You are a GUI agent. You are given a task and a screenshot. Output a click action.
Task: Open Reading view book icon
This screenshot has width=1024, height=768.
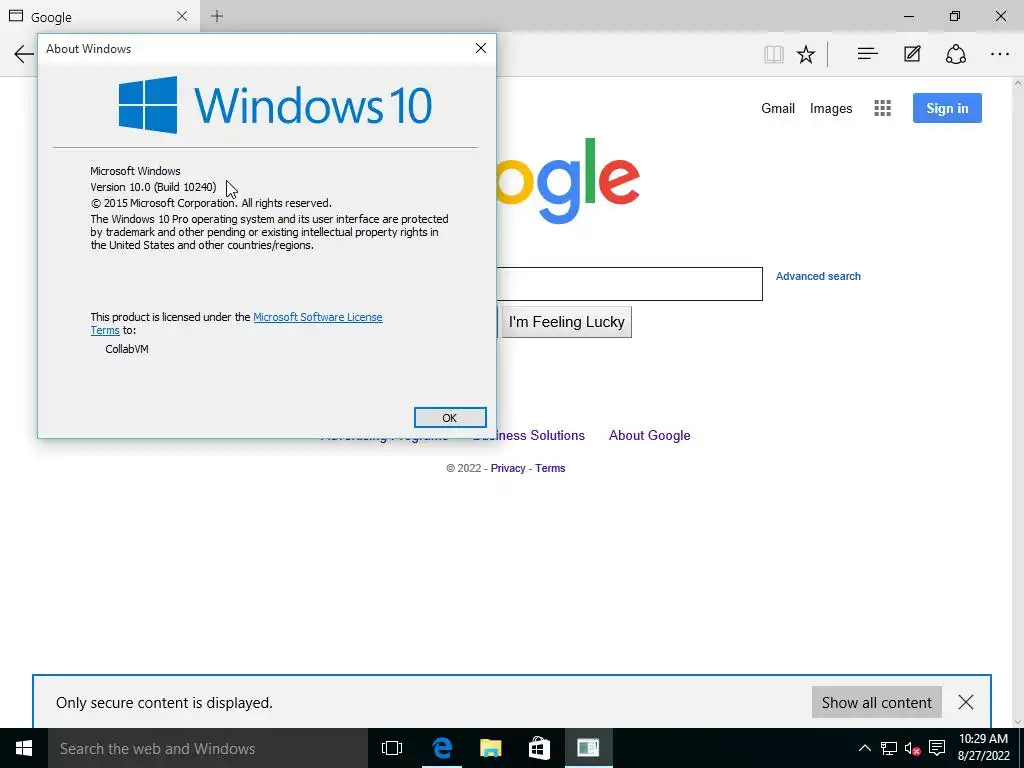tap(773, 54)
